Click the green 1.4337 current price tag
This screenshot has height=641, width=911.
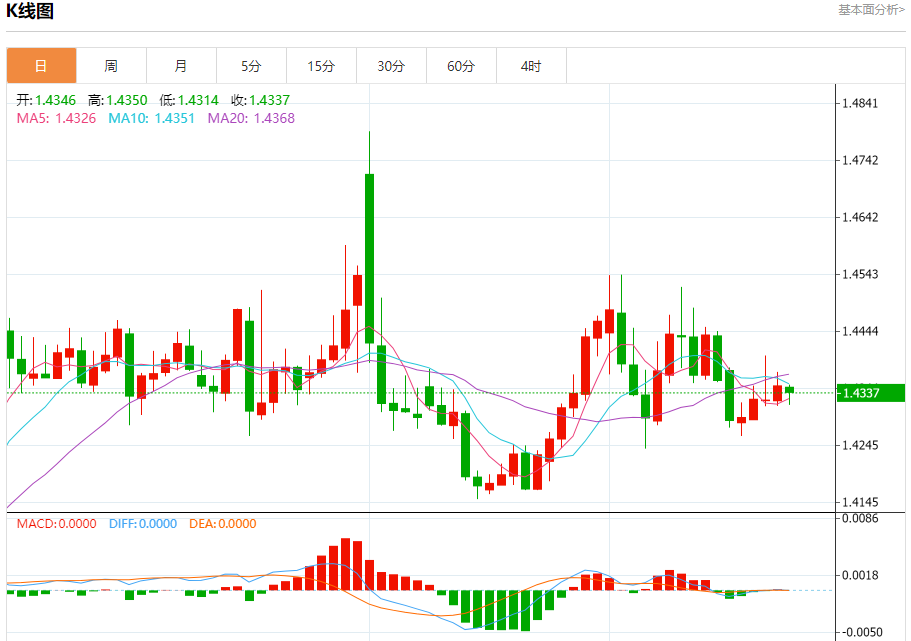871,393
